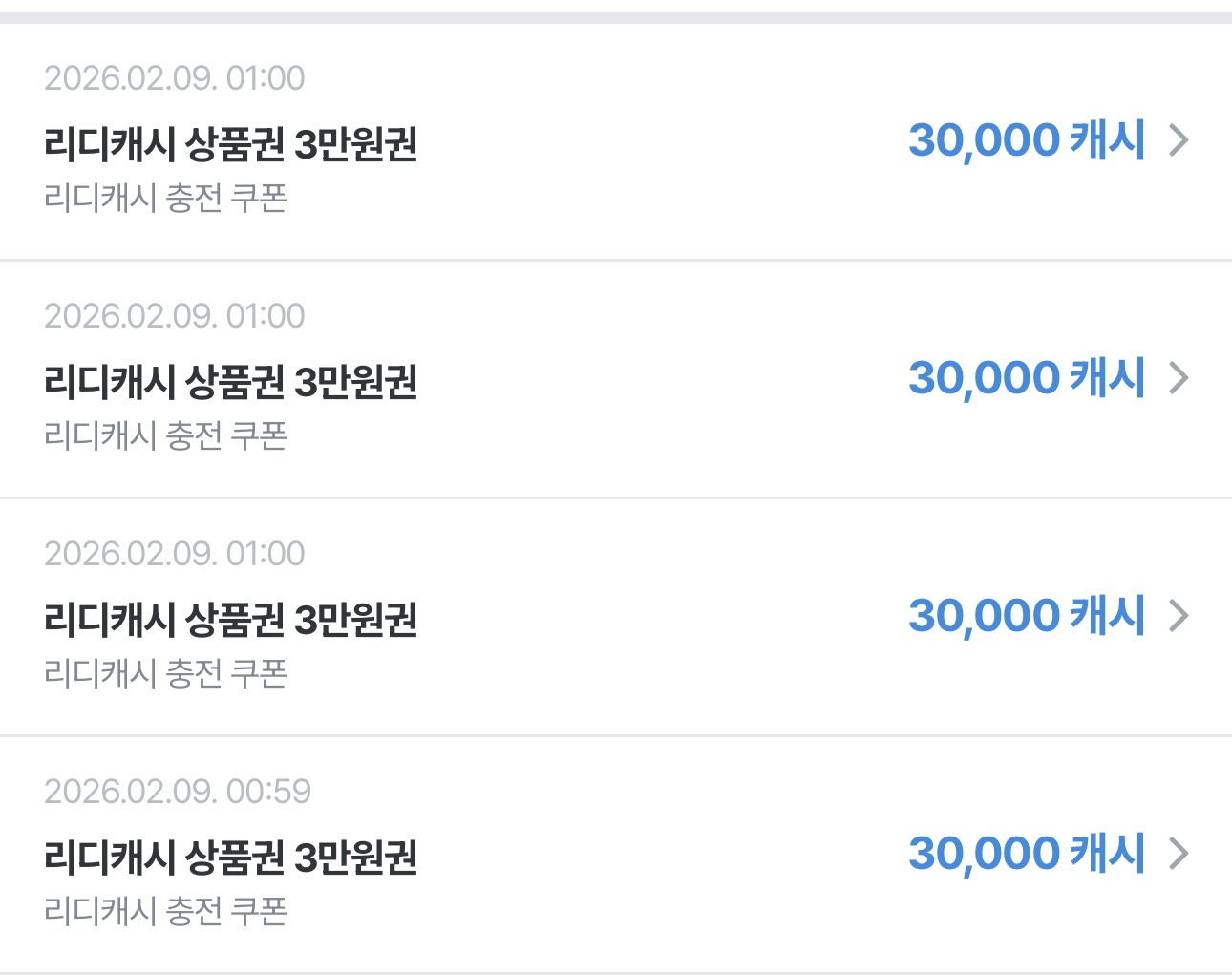Click the topmost 2026.02.09. 01:00 timestamp
The image size is (1232, 975).
pos(175,78)
